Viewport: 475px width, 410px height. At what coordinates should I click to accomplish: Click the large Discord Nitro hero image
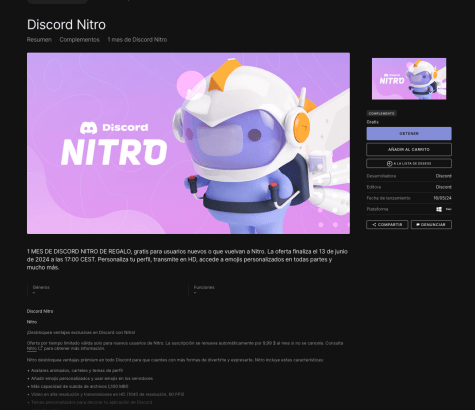[x=188, y=143]
